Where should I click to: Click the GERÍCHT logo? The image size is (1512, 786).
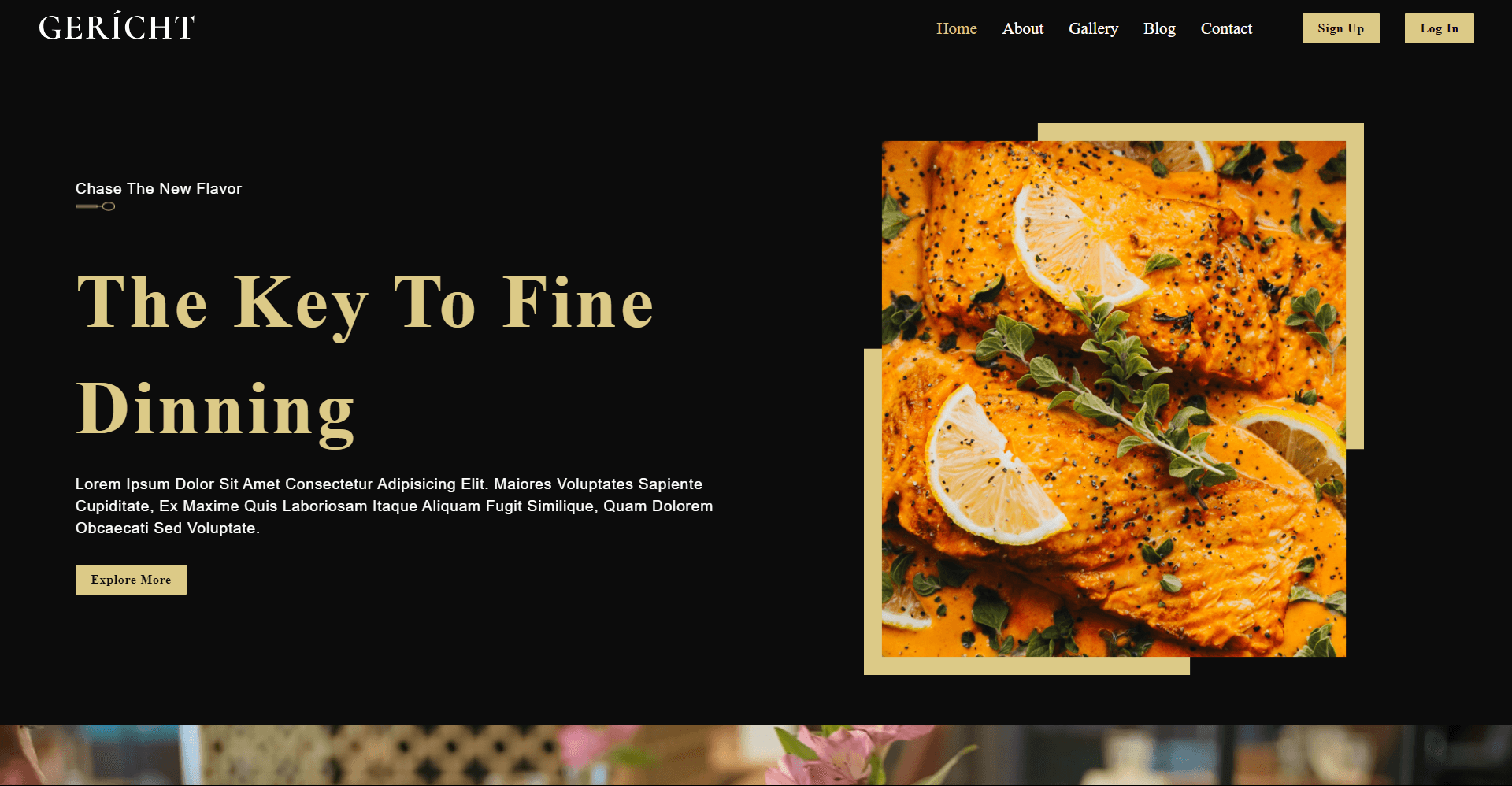(x=117, y=28)
